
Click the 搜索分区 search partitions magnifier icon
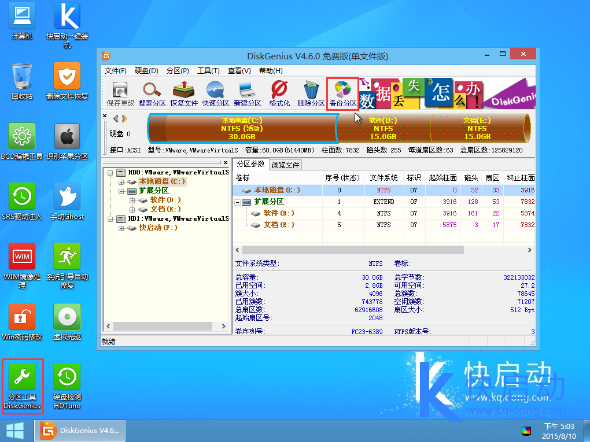(152, 94)
